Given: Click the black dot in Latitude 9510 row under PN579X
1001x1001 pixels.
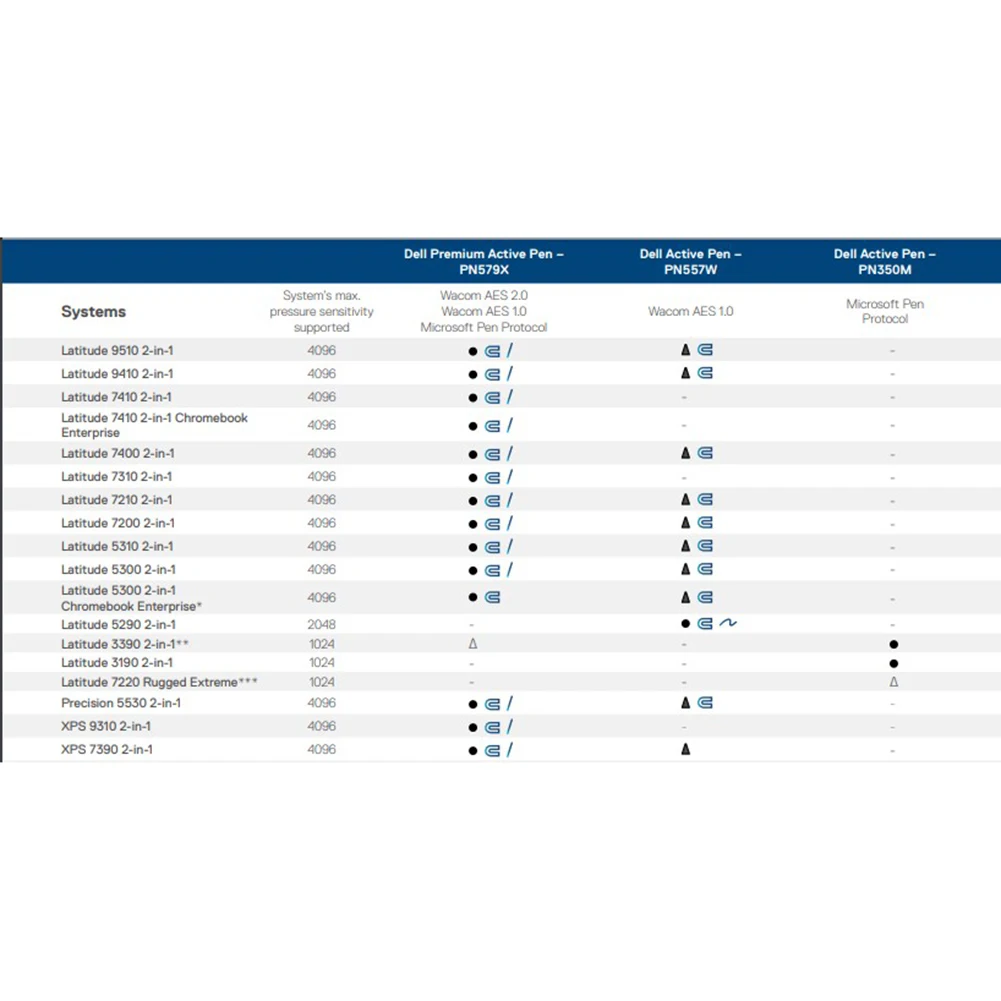Looking at the screenshot, I should (x=472, y=351).
